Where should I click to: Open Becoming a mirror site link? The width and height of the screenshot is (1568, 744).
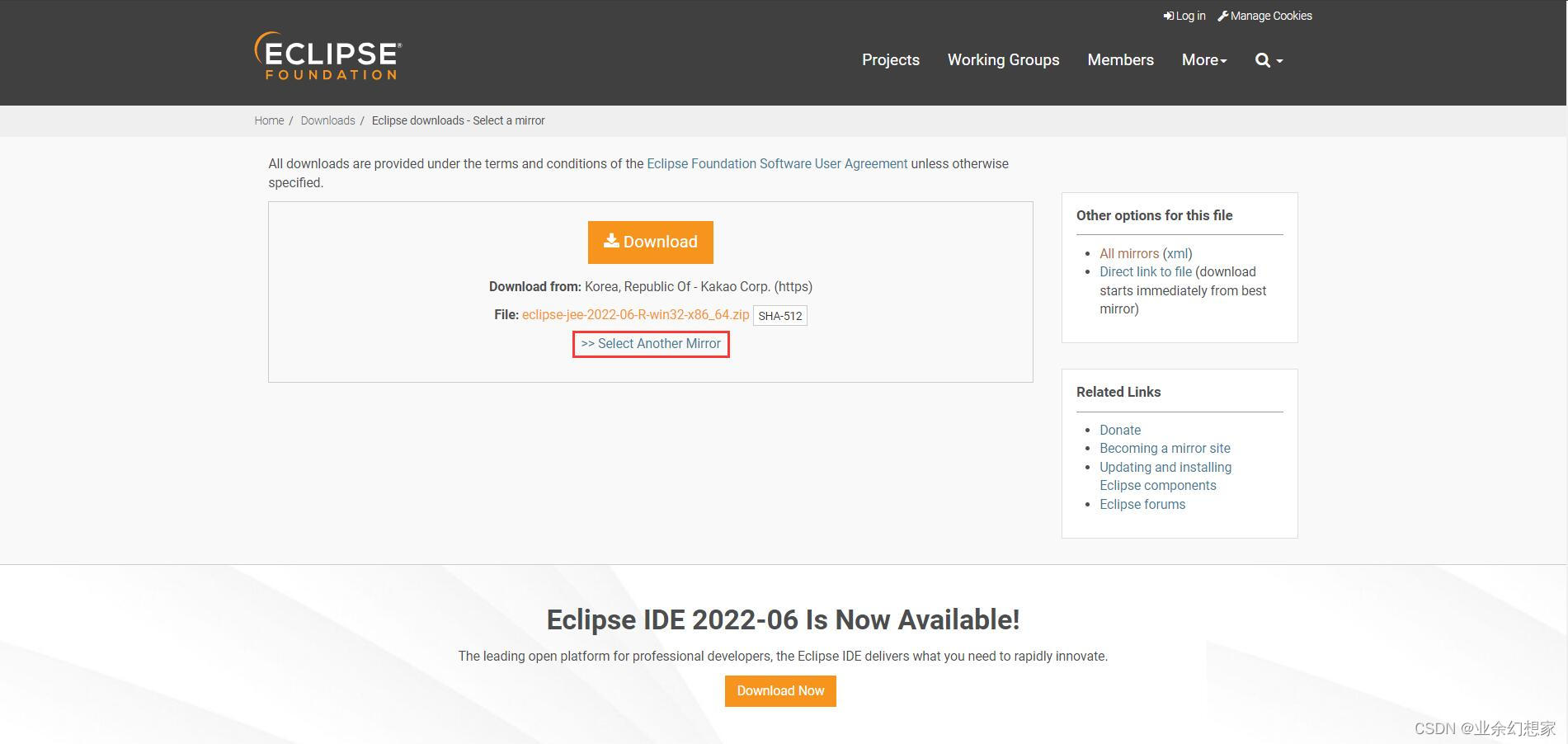pyautogui.click(x=1165, y=448)
